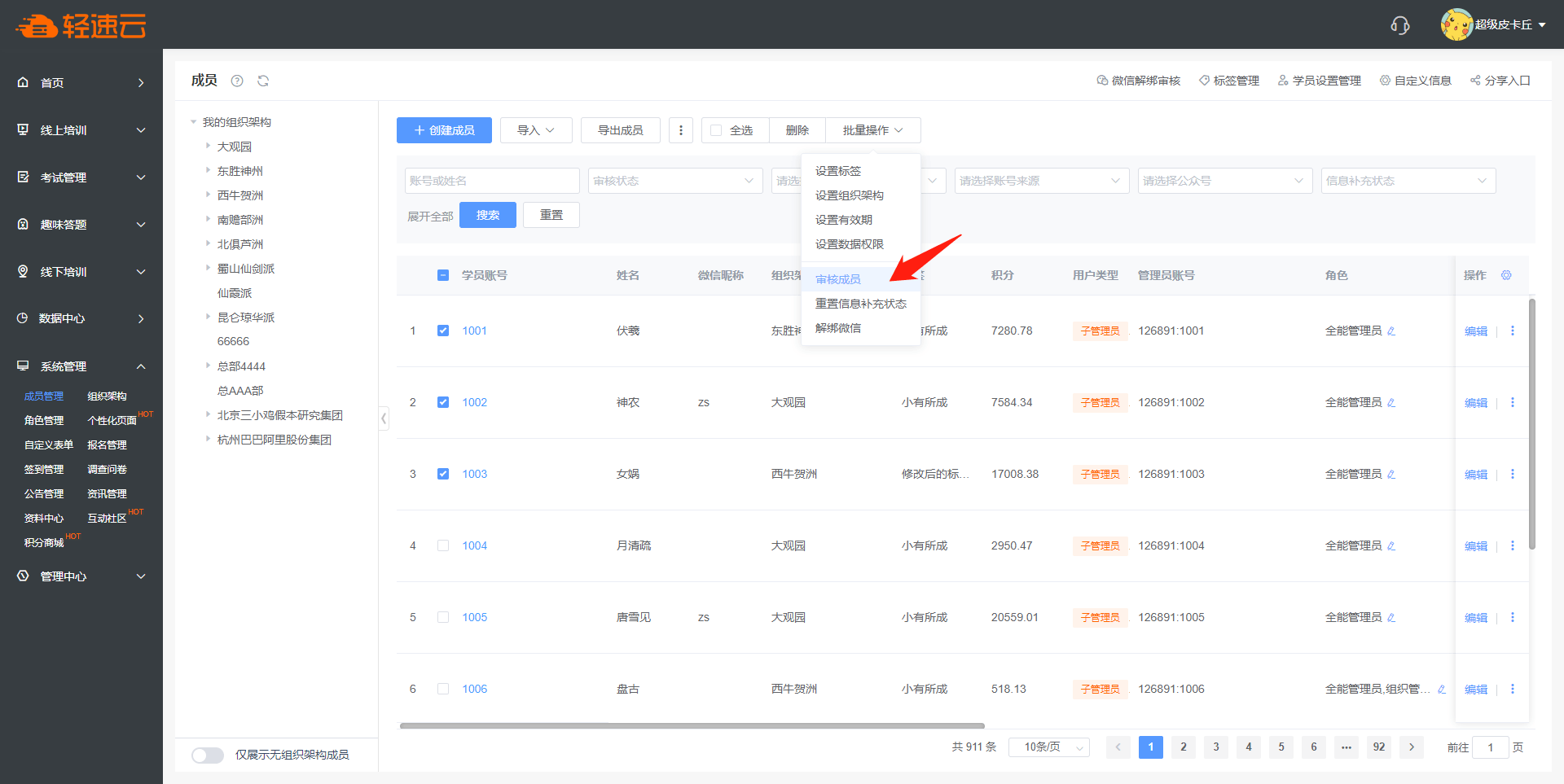
Task: Click the refresh icon beside 成员 title
Action: [x=263, y=81]
